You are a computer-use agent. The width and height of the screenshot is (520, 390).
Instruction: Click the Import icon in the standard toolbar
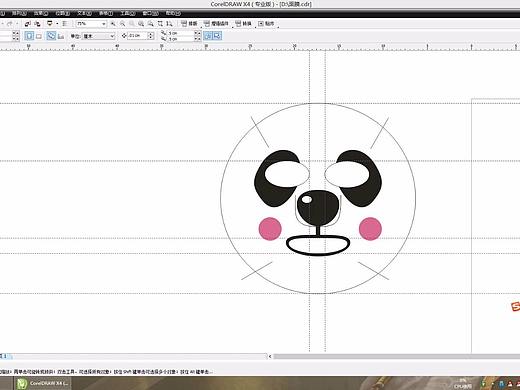click(28, 24)
